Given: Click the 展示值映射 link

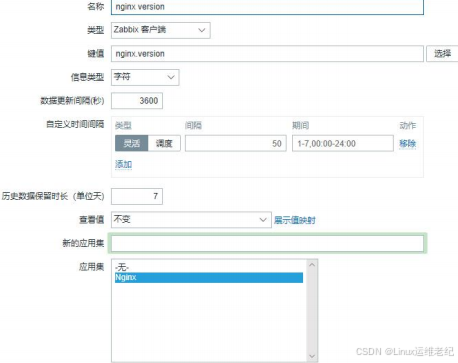Looking at the screenshot, I should coord(295,220).
